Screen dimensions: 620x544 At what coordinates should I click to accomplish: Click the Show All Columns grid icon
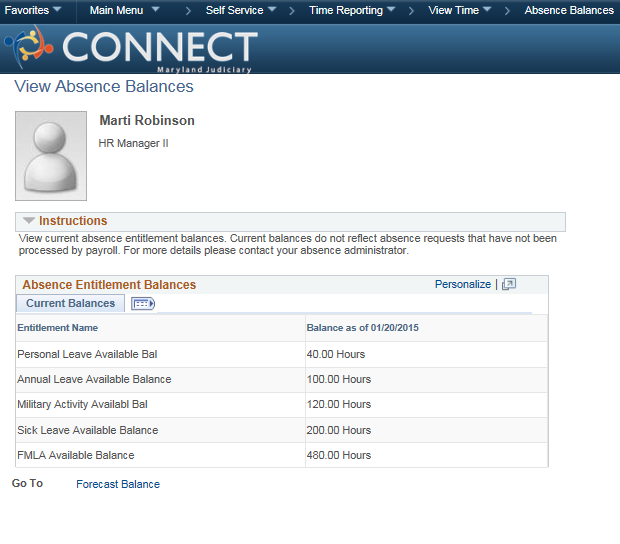click(x=143, y=304)
